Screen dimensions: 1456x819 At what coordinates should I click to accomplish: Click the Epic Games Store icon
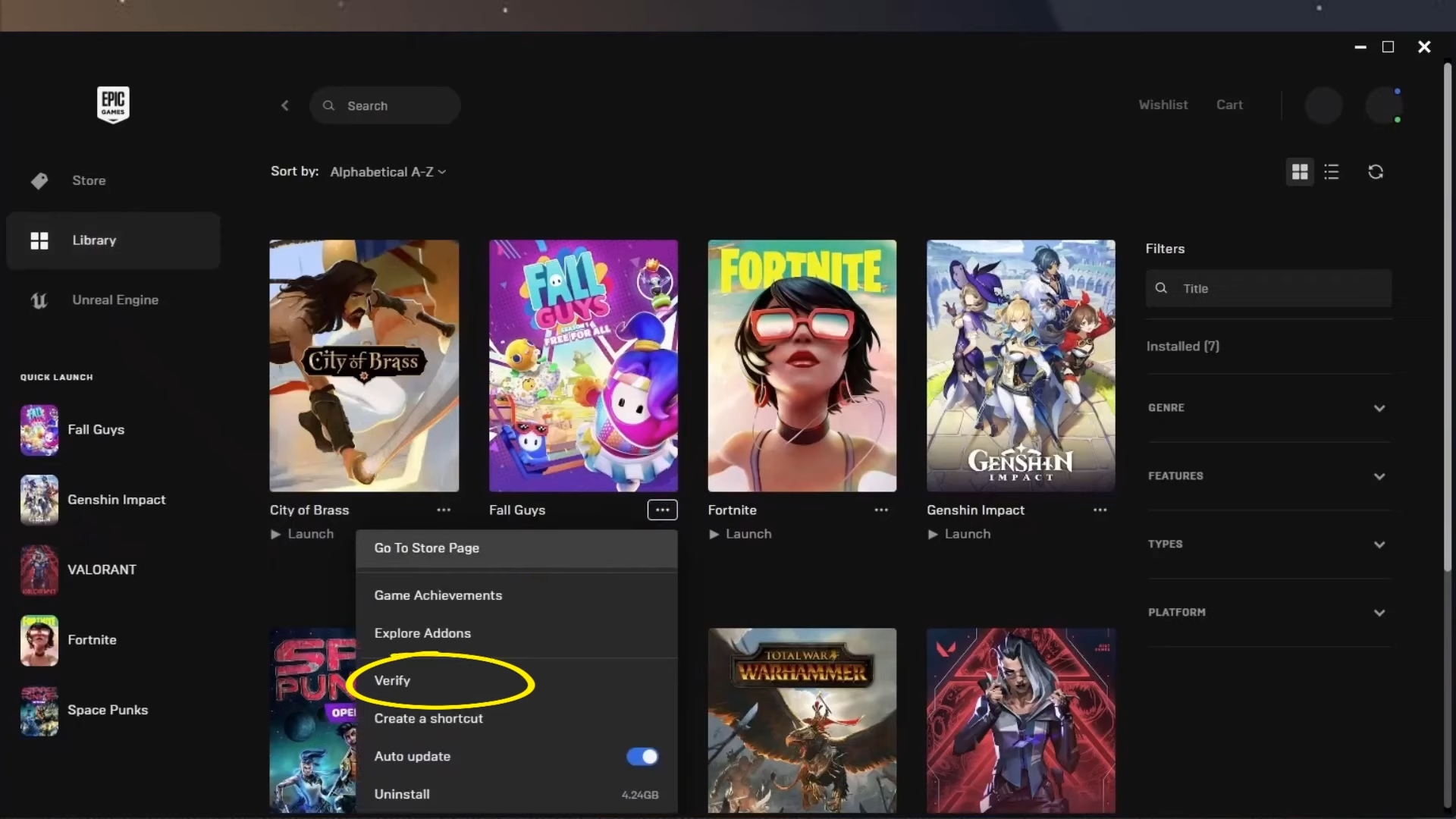(x=113, y=105)
